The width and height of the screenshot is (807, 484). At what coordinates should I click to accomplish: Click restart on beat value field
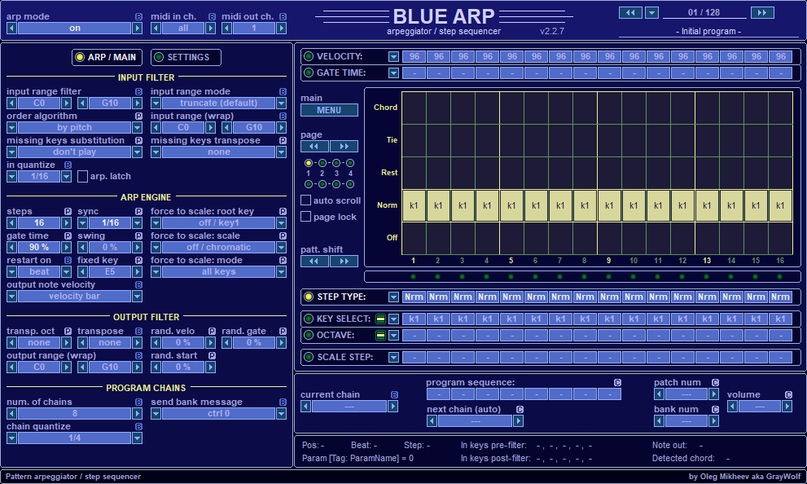click(x=39, y=272)
